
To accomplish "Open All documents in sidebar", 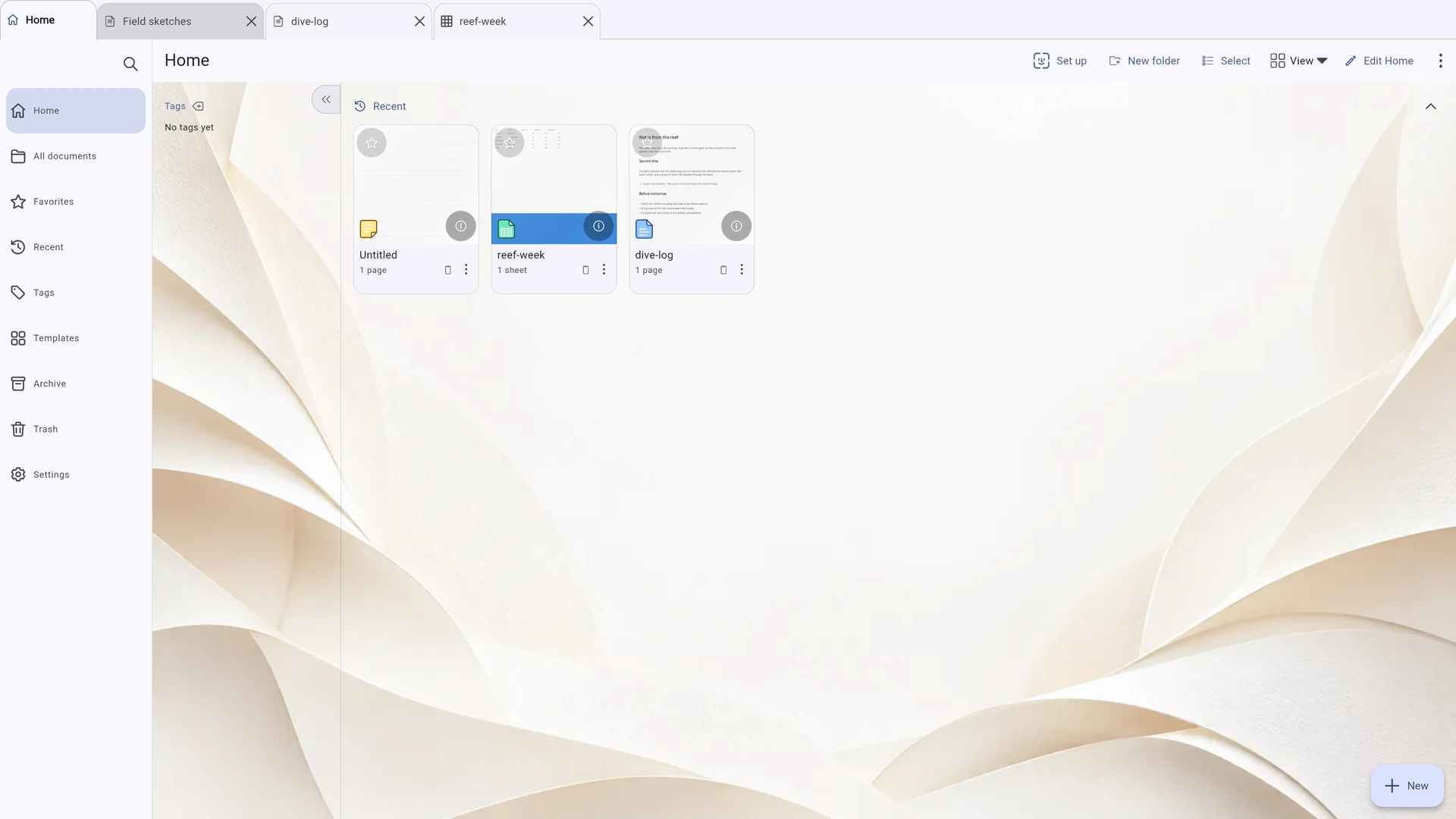I will [76, 156].
